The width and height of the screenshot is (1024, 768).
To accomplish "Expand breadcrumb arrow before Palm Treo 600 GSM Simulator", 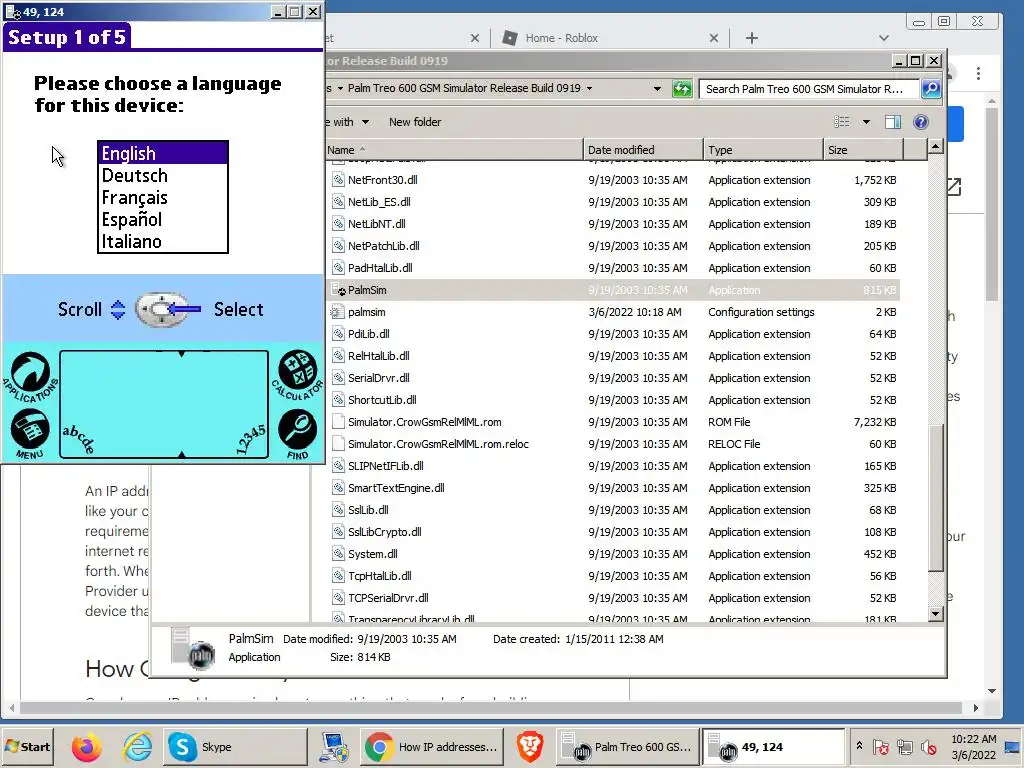I will pyautogui.click(x=340, y=88).
